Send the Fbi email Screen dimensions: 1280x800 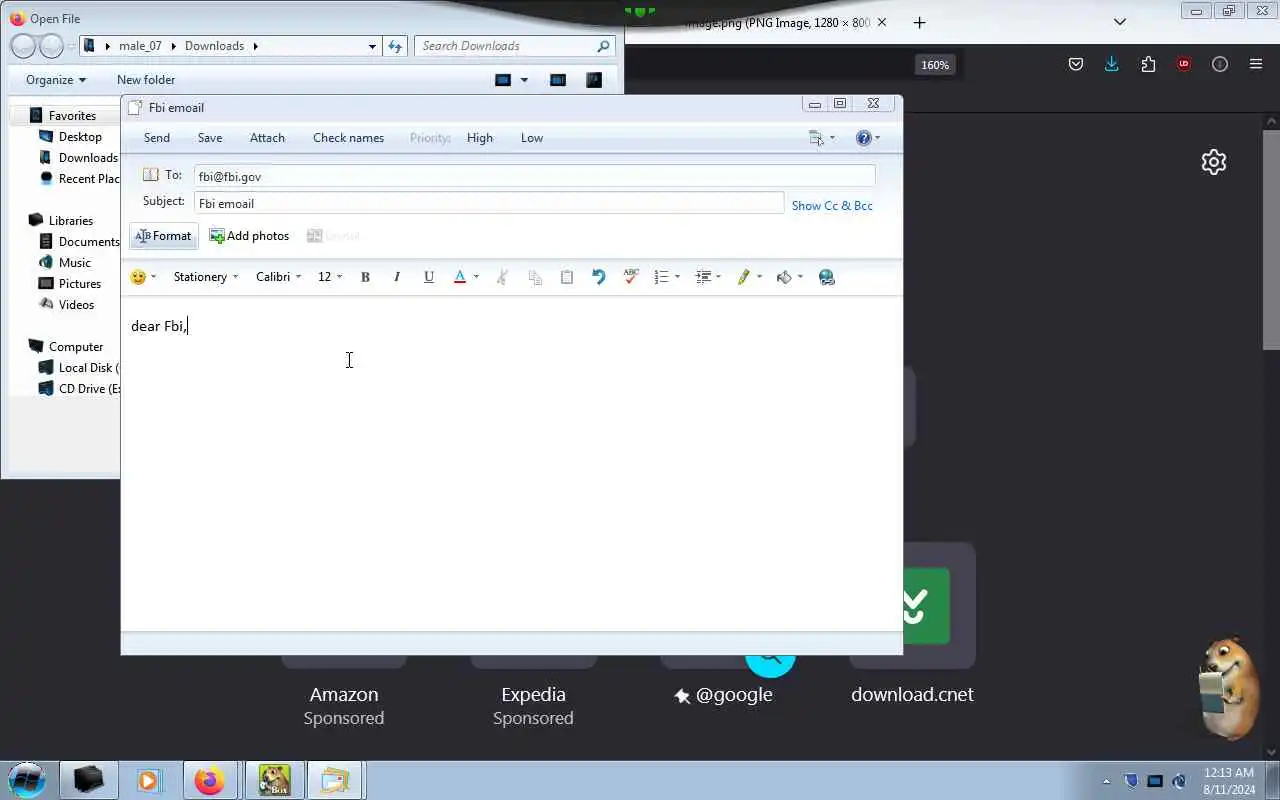click(x=157, y=138)
